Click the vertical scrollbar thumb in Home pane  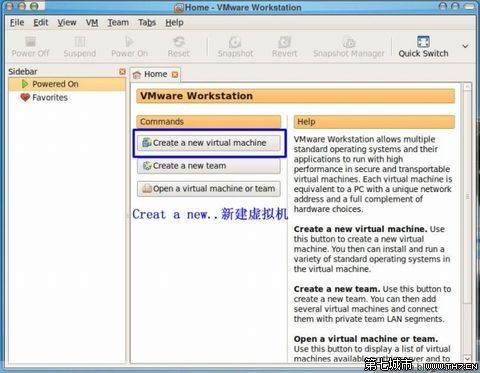point(467,197)
